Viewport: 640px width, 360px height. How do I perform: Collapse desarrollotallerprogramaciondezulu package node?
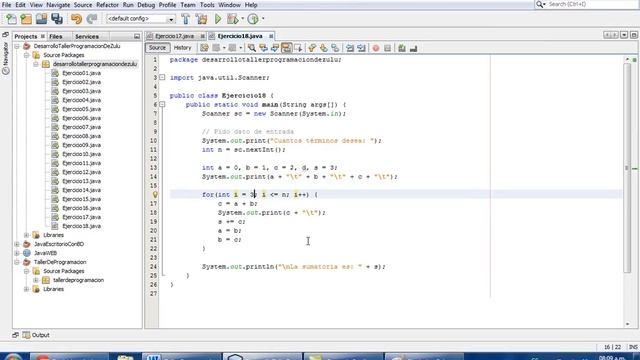[x=36, y=64]
